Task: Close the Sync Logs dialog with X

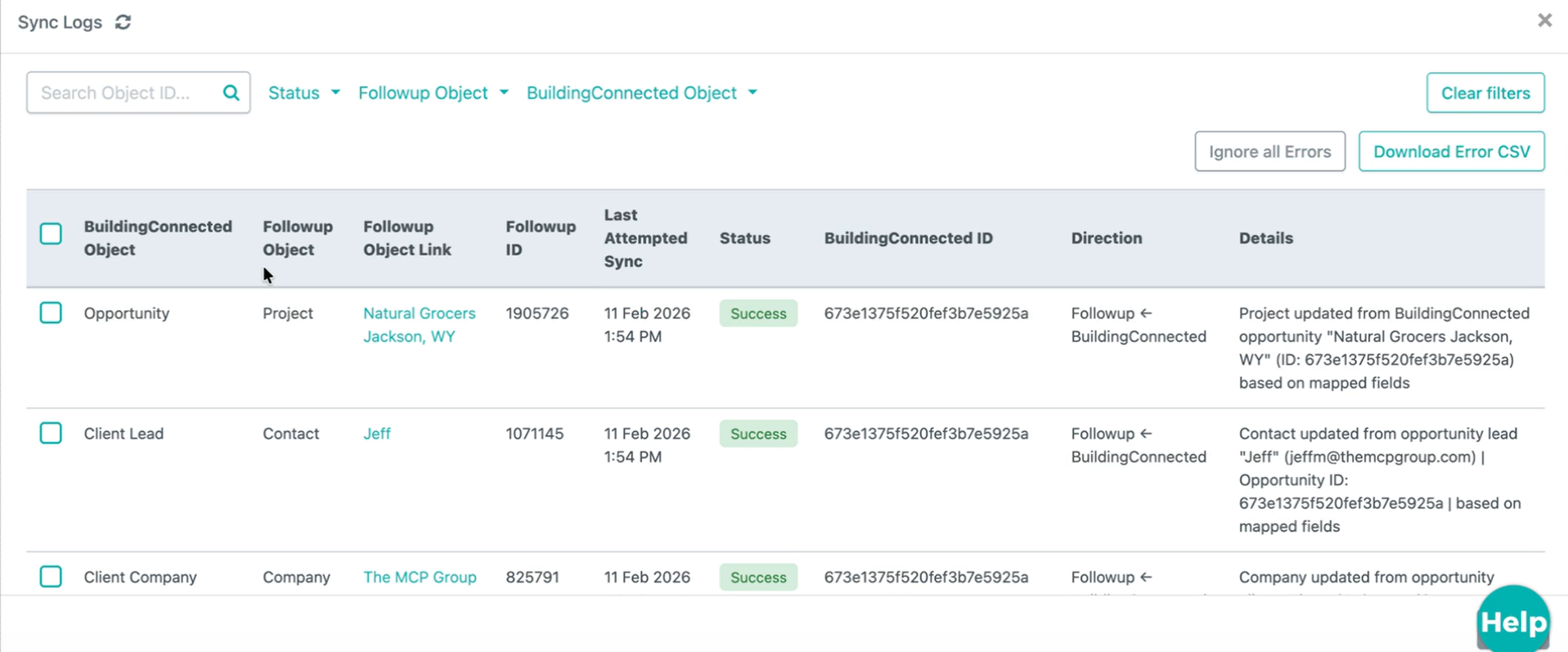Action: click(1543, 20)
